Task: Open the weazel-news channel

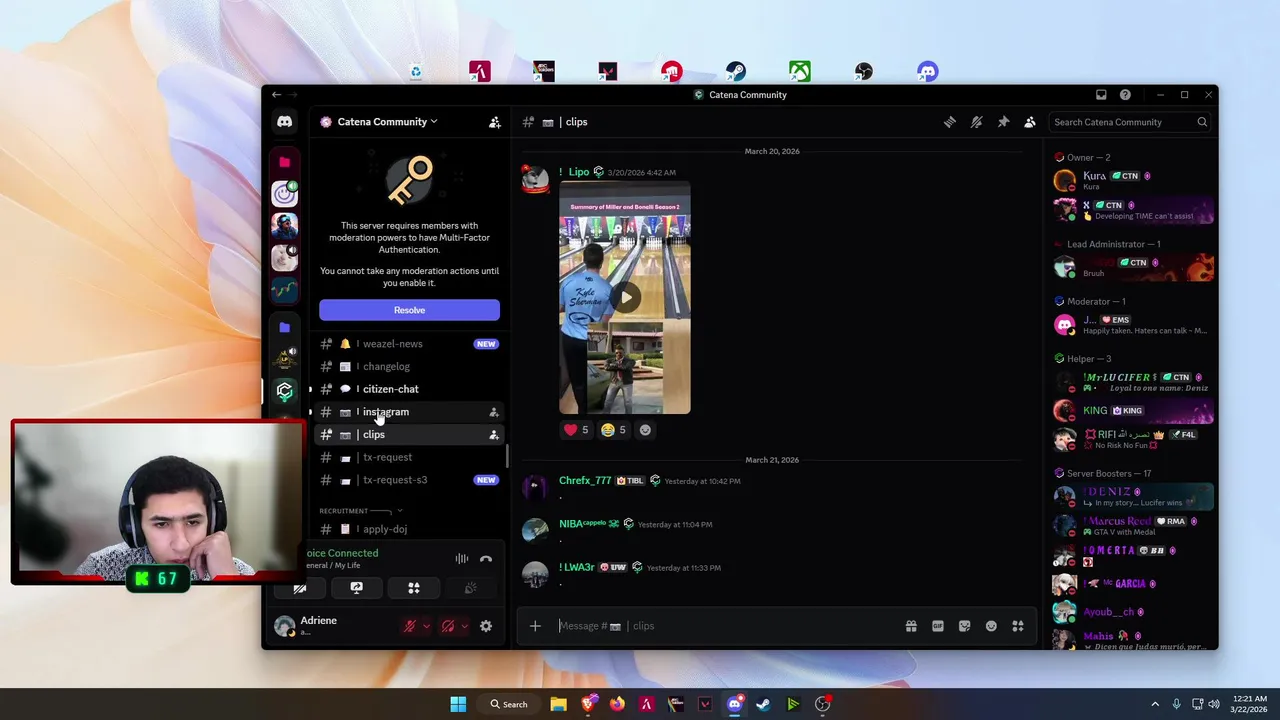Action: point(409,344)
